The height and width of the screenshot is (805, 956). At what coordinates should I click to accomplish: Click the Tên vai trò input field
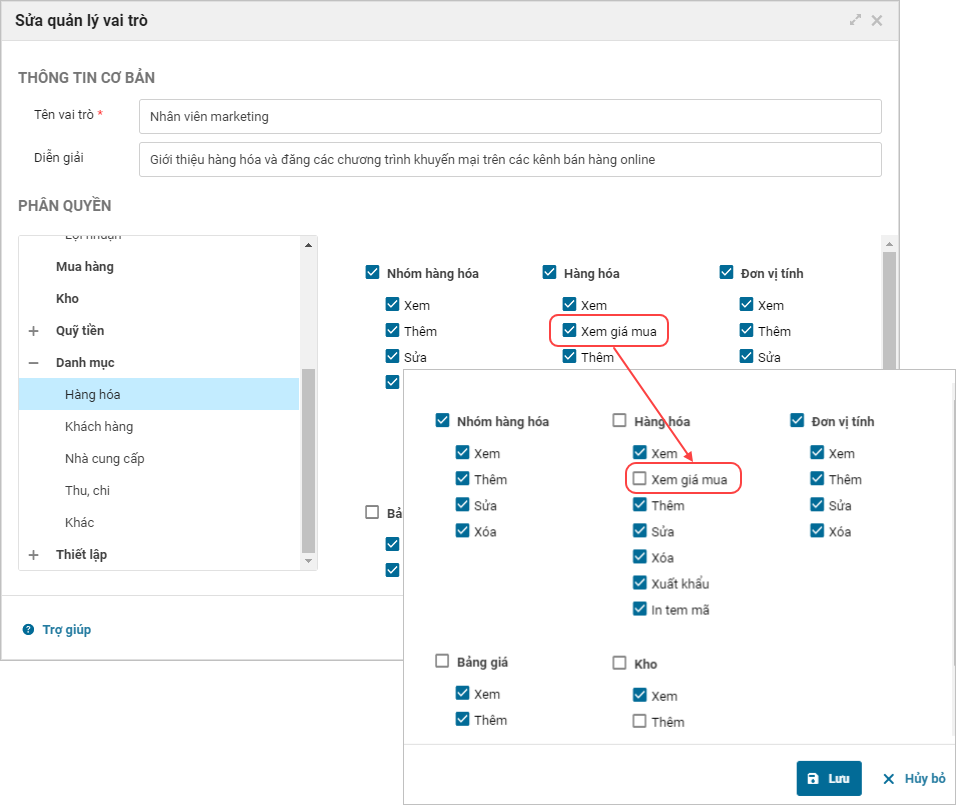pos(510,116)
